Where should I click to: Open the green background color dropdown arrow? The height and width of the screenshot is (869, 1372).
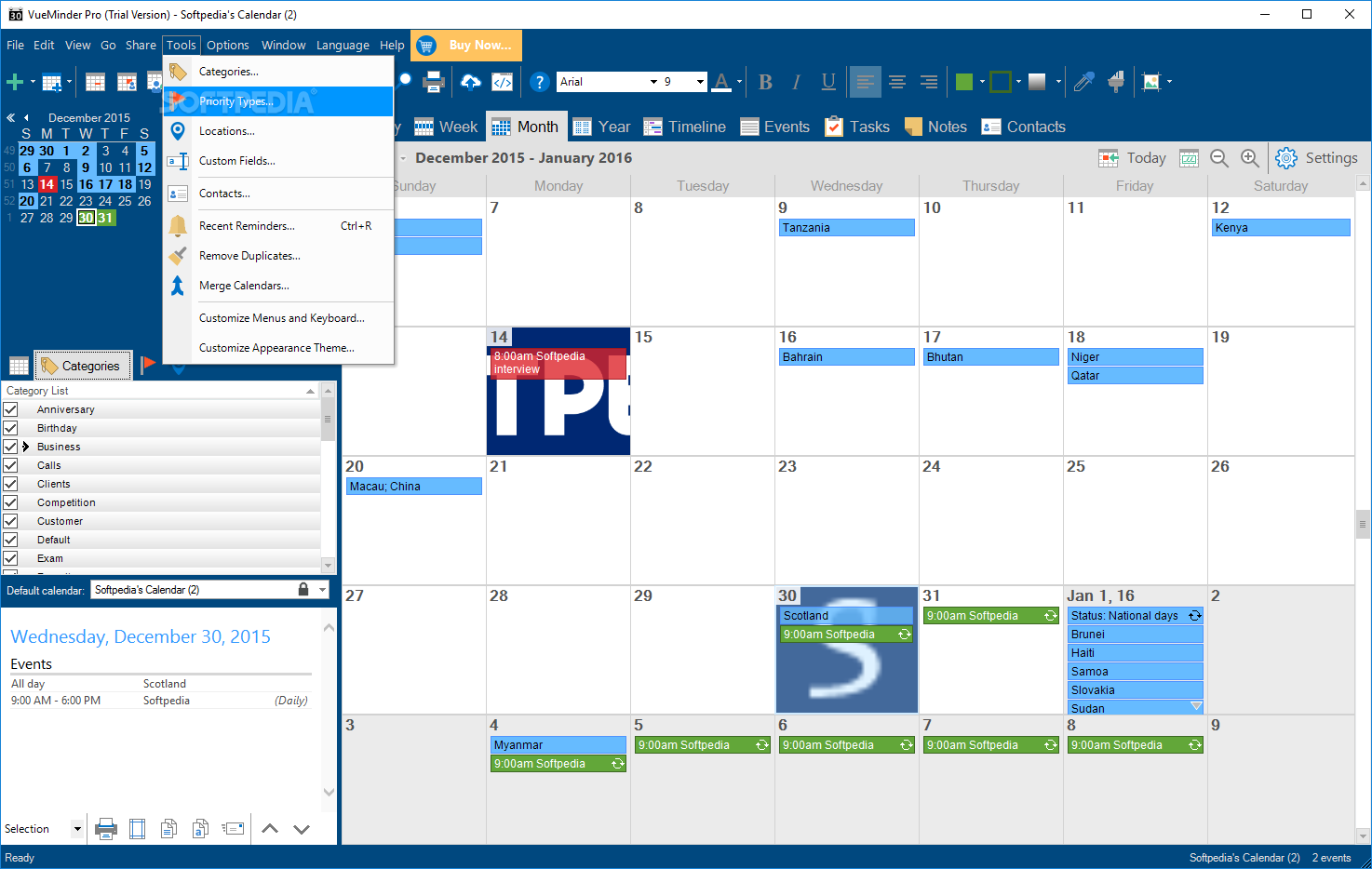981,82
